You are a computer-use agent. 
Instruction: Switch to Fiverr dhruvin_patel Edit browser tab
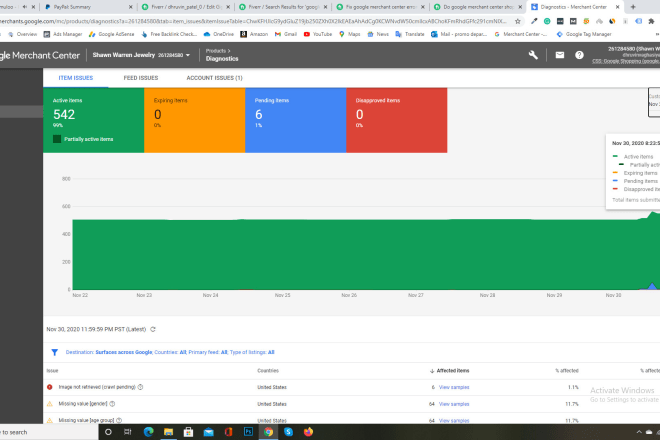186,7
